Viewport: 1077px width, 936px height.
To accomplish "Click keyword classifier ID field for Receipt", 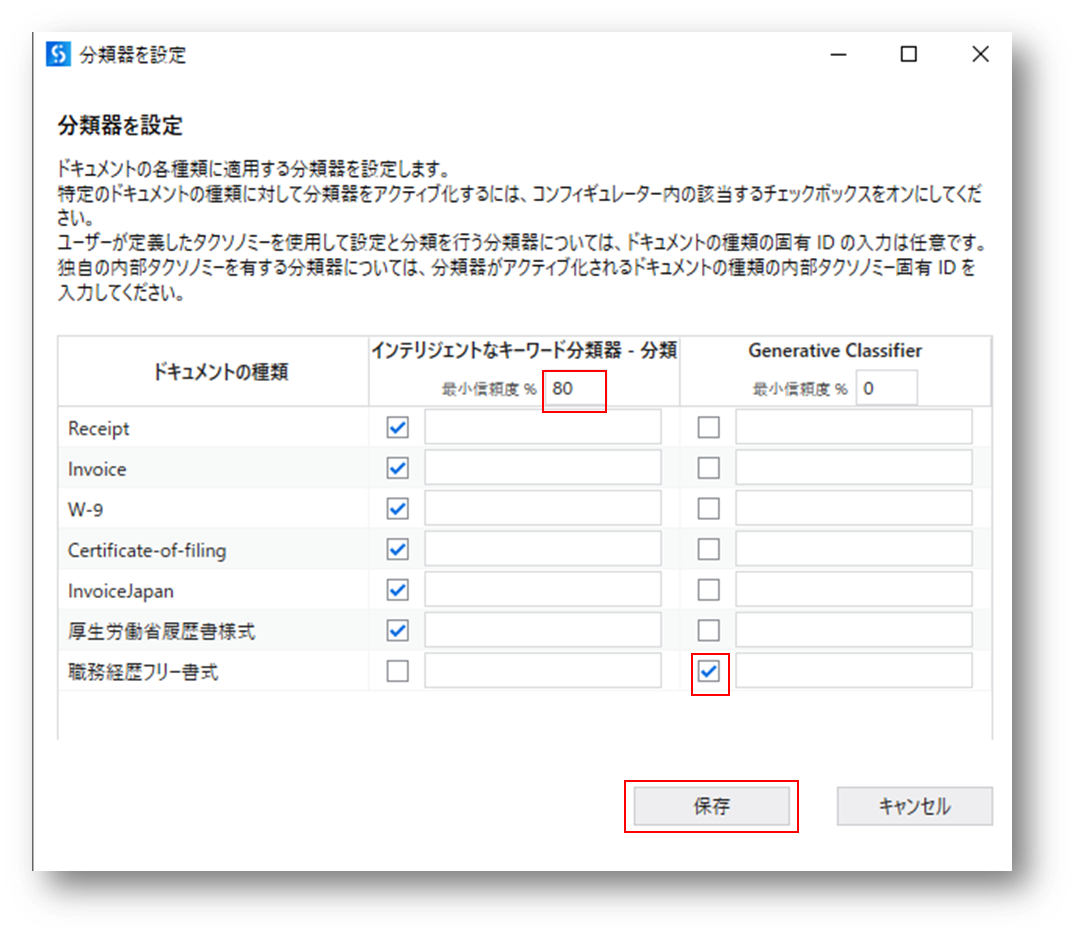I will click(x=543, y=427).
